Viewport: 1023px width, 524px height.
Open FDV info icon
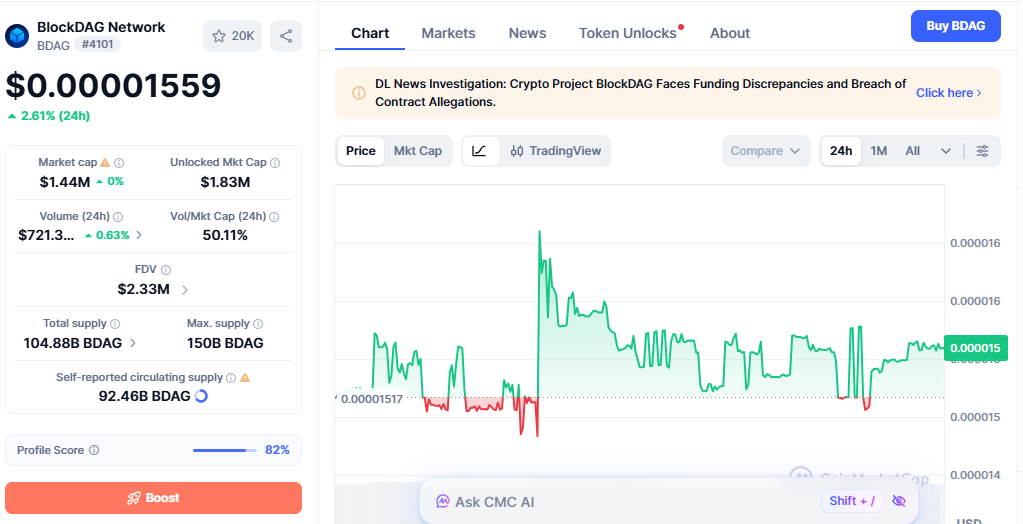click(x=166, y=270)
